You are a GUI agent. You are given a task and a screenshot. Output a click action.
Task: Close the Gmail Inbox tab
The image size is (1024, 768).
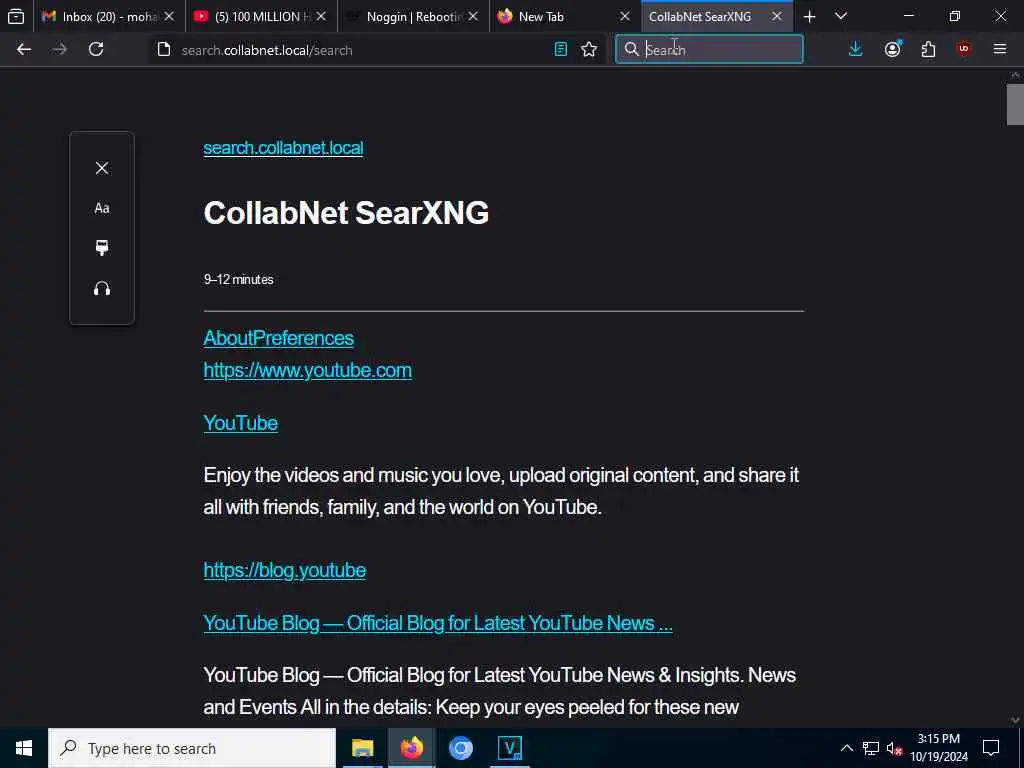(x=169, y=16)
